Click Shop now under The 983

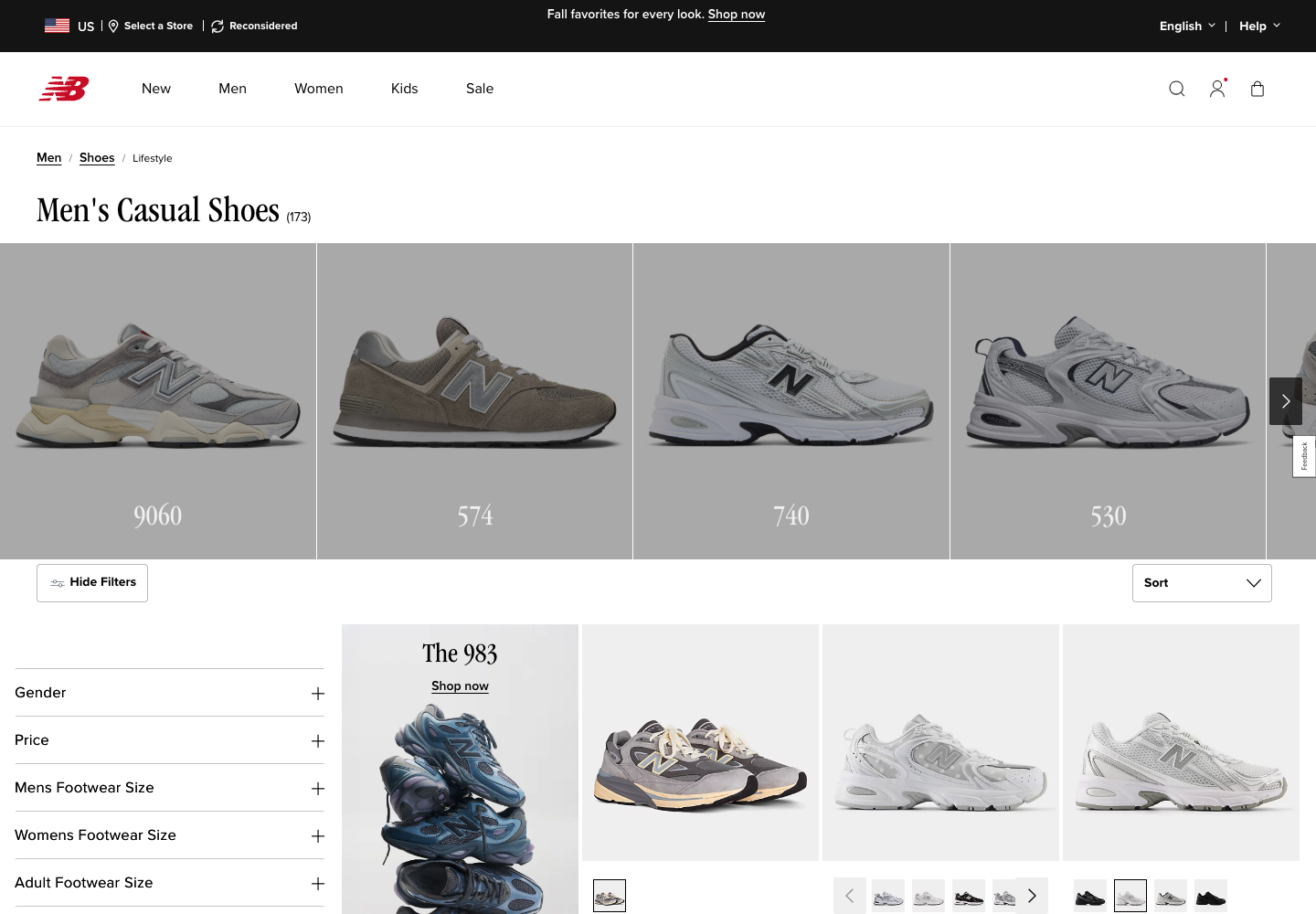point(460,686)
